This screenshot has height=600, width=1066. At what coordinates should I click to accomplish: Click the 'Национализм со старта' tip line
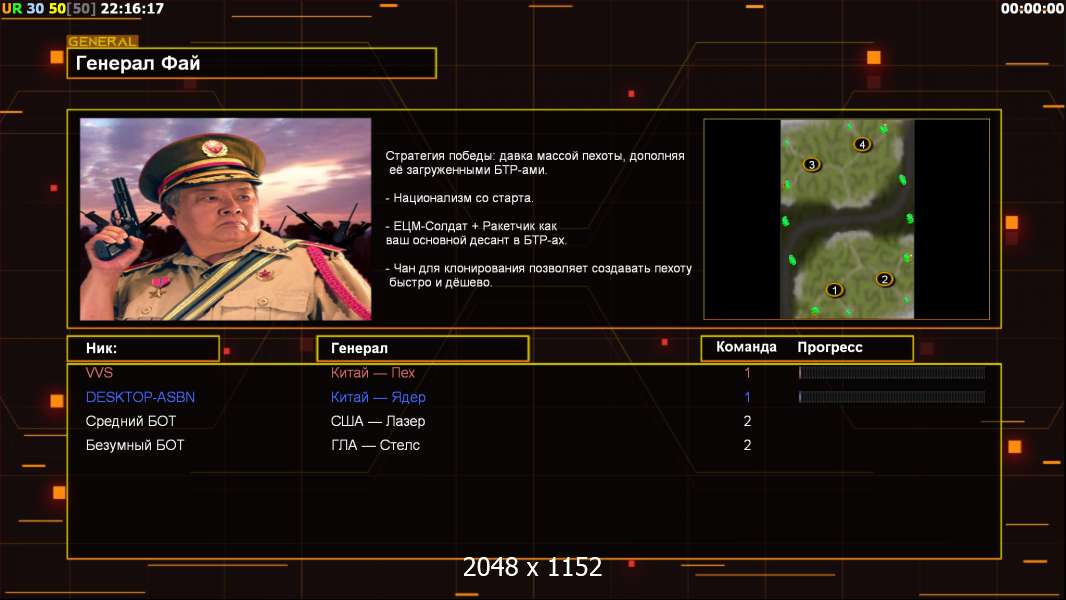[460, 198]
